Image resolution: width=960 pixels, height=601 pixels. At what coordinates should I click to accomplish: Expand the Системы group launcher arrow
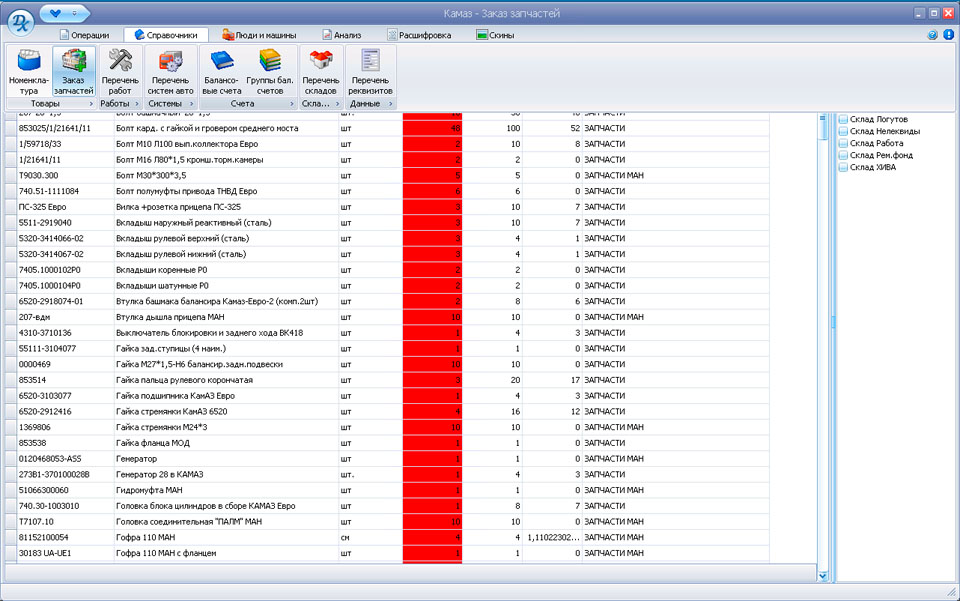pyautogui.click(x=191, y=104)
